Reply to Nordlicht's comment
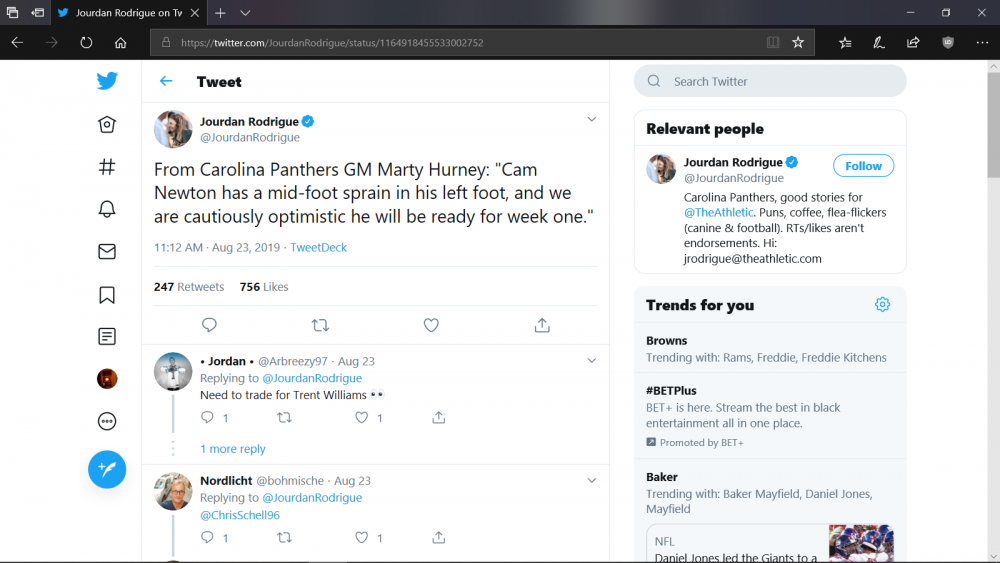The image size is (1000, 563). pos(207,537)
